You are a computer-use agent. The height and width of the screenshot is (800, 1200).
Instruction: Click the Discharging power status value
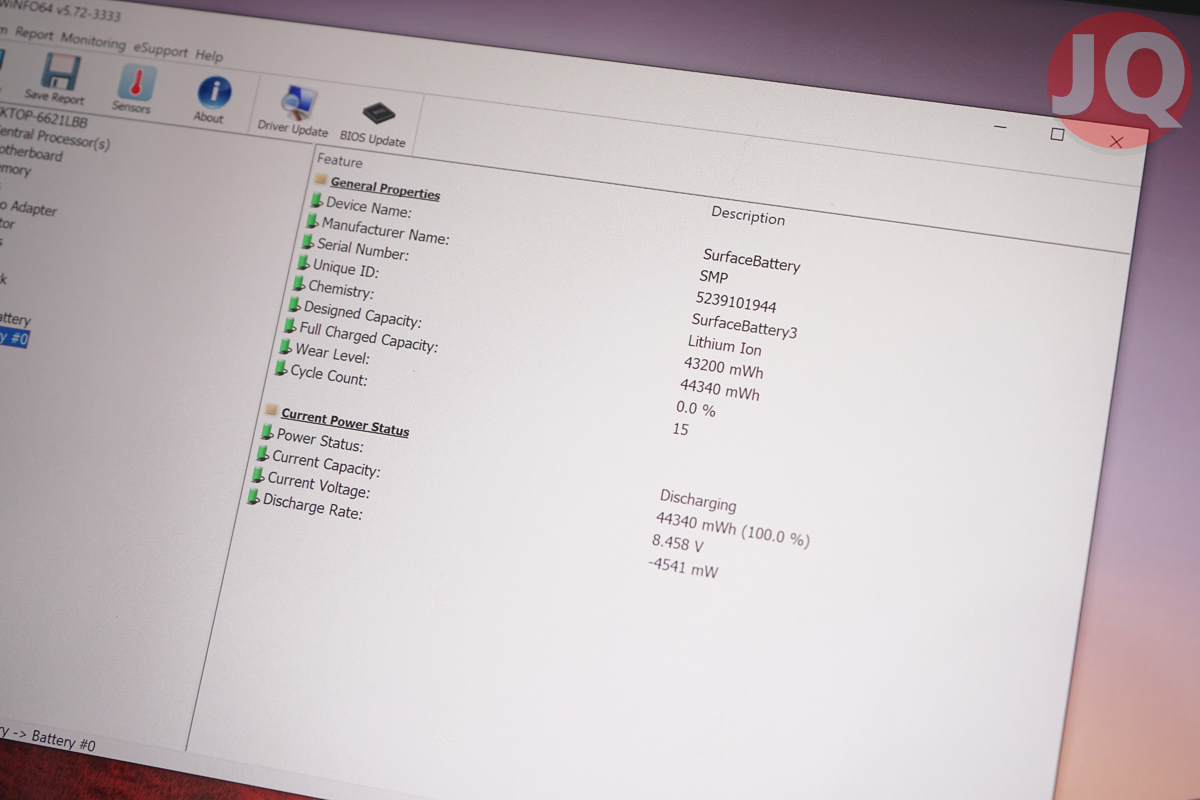click(x=698, y=501)
